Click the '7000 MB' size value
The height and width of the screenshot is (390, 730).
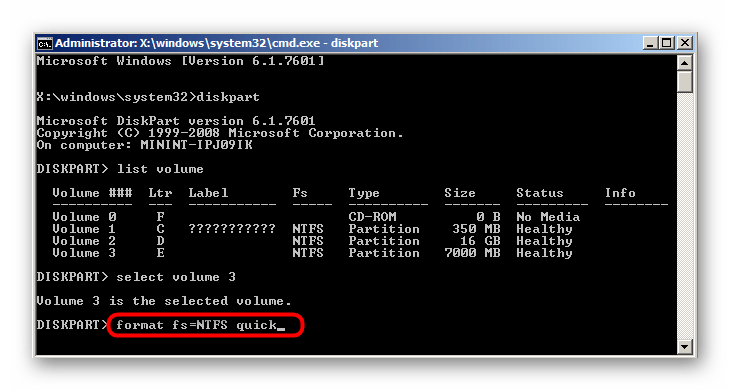point(473,253)
